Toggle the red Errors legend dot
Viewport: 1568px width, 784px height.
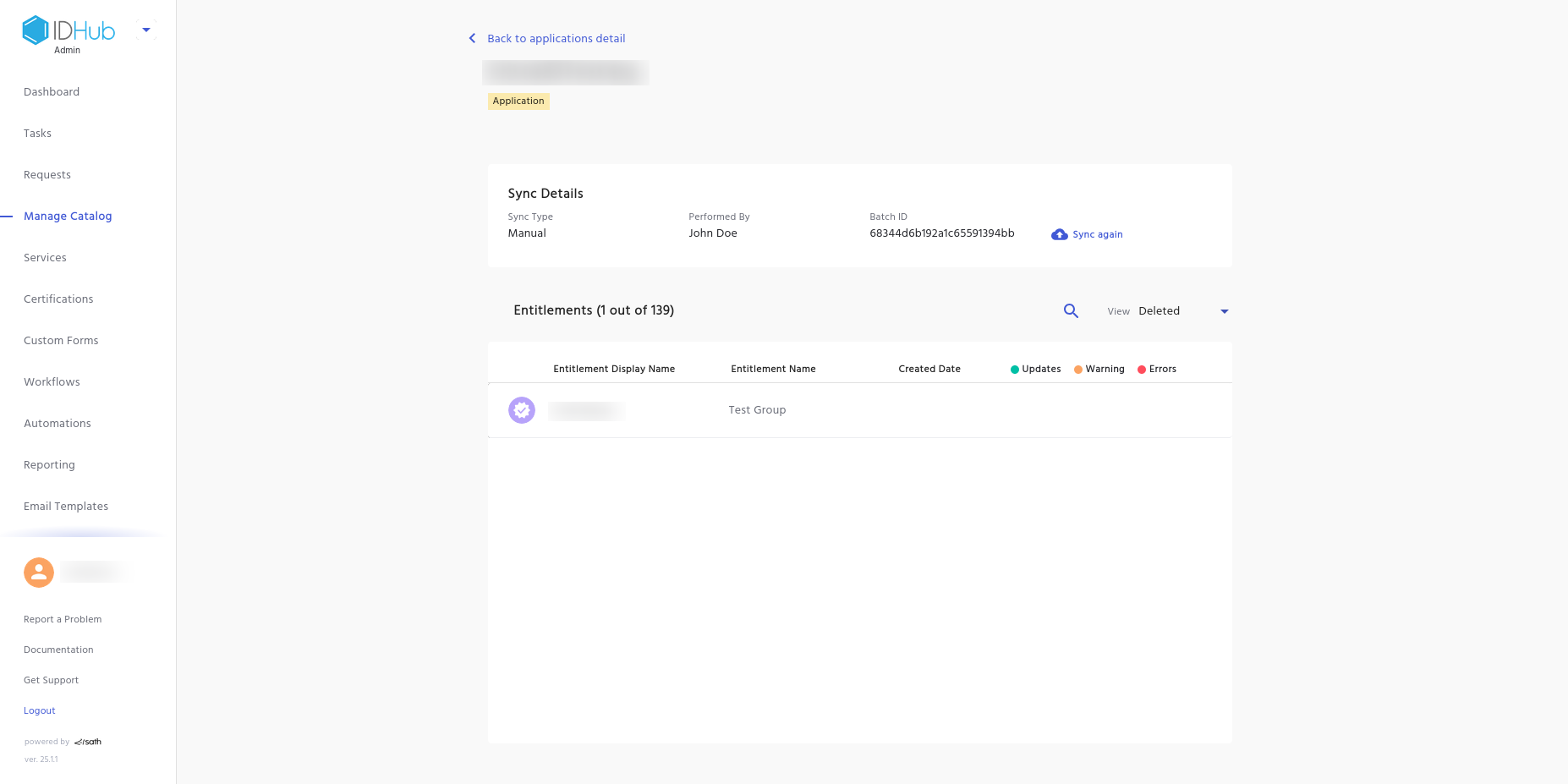(x=1142, y=370)
